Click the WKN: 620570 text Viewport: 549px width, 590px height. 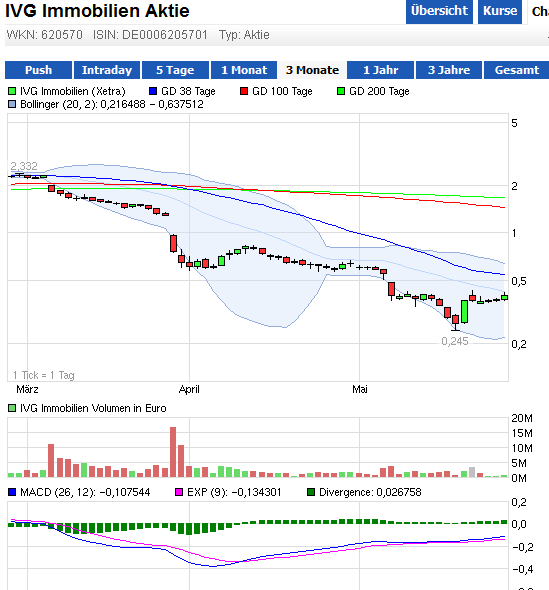(44, 35)
